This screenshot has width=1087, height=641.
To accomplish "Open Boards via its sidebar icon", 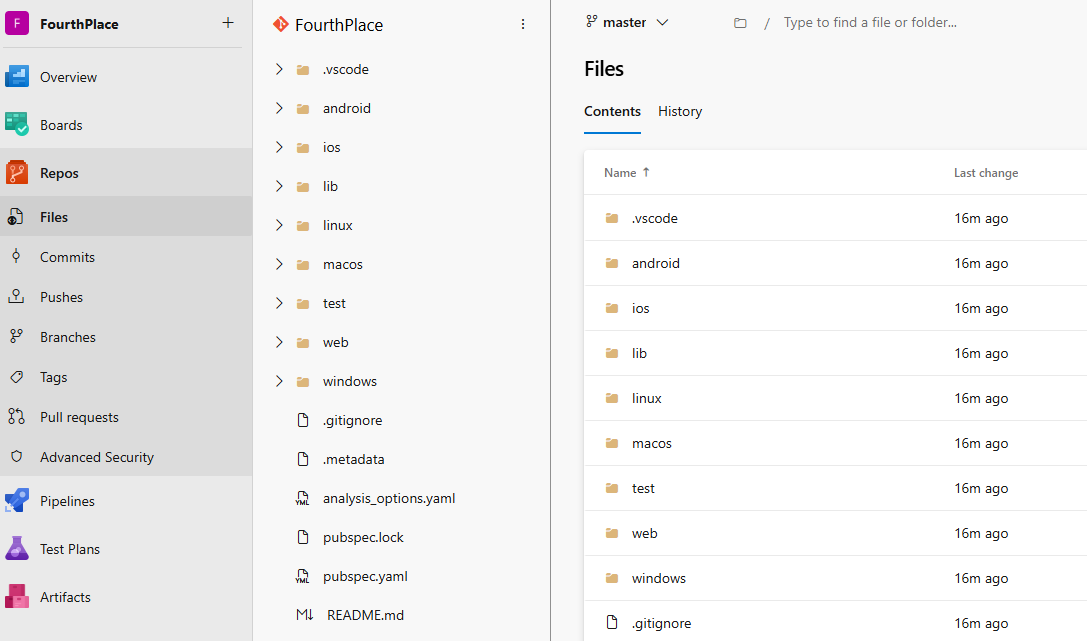I will [x=17, y=125].
